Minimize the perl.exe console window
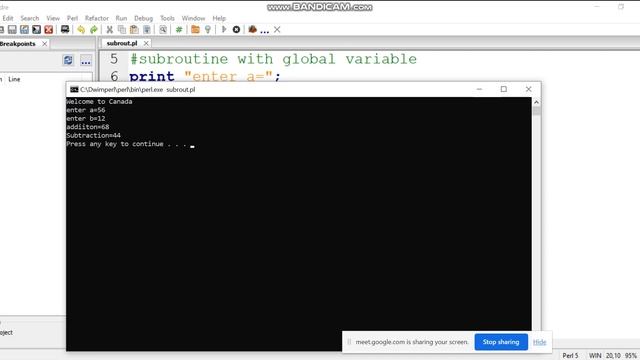 coord(479,89)
